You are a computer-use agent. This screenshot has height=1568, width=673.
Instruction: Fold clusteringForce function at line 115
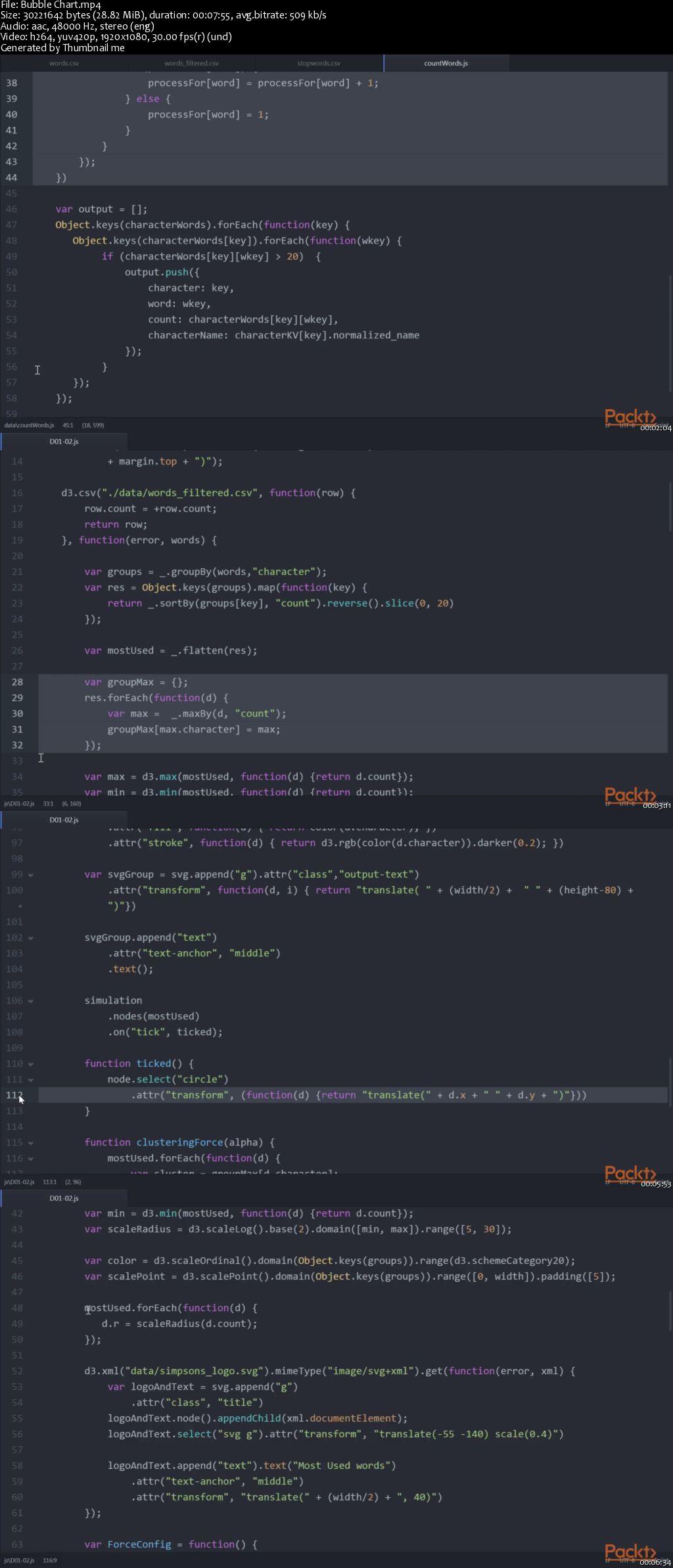(30, 1143)
